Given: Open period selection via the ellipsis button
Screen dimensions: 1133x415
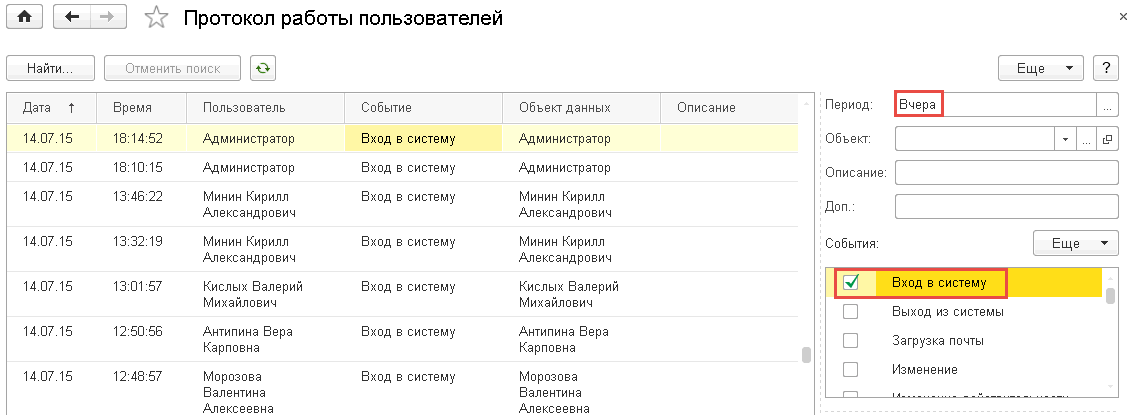Looking at the screenshot, I should (1107, 104).
